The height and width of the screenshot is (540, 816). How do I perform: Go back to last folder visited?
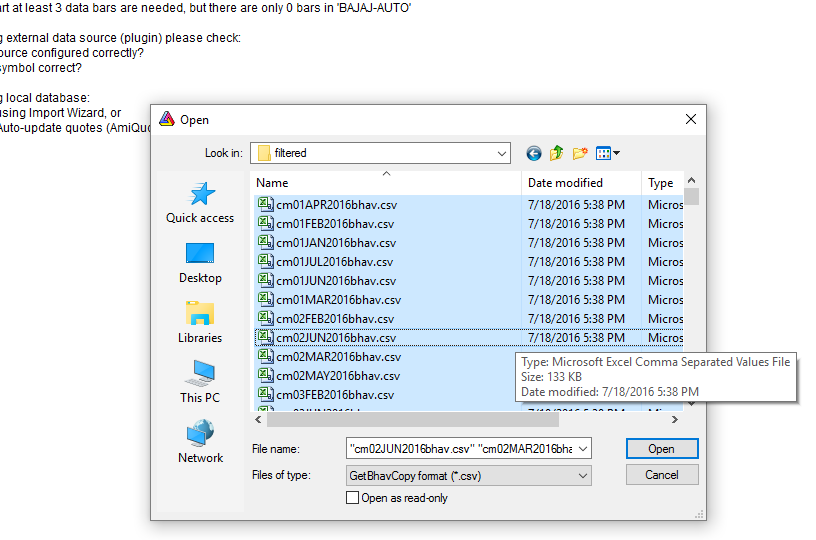533,153
